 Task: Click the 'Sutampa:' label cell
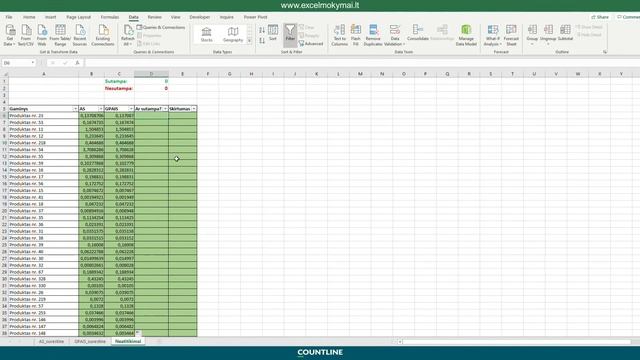119,81
